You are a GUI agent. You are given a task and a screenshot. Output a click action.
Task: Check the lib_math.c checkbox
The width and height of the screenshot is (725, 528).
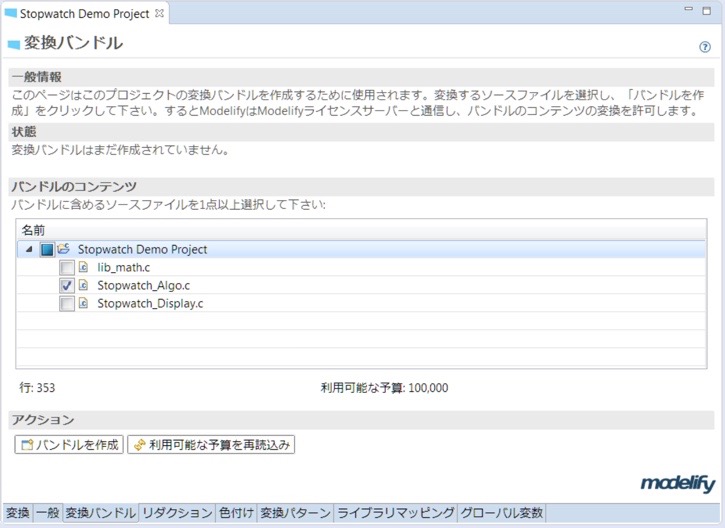tap(67, 268)
